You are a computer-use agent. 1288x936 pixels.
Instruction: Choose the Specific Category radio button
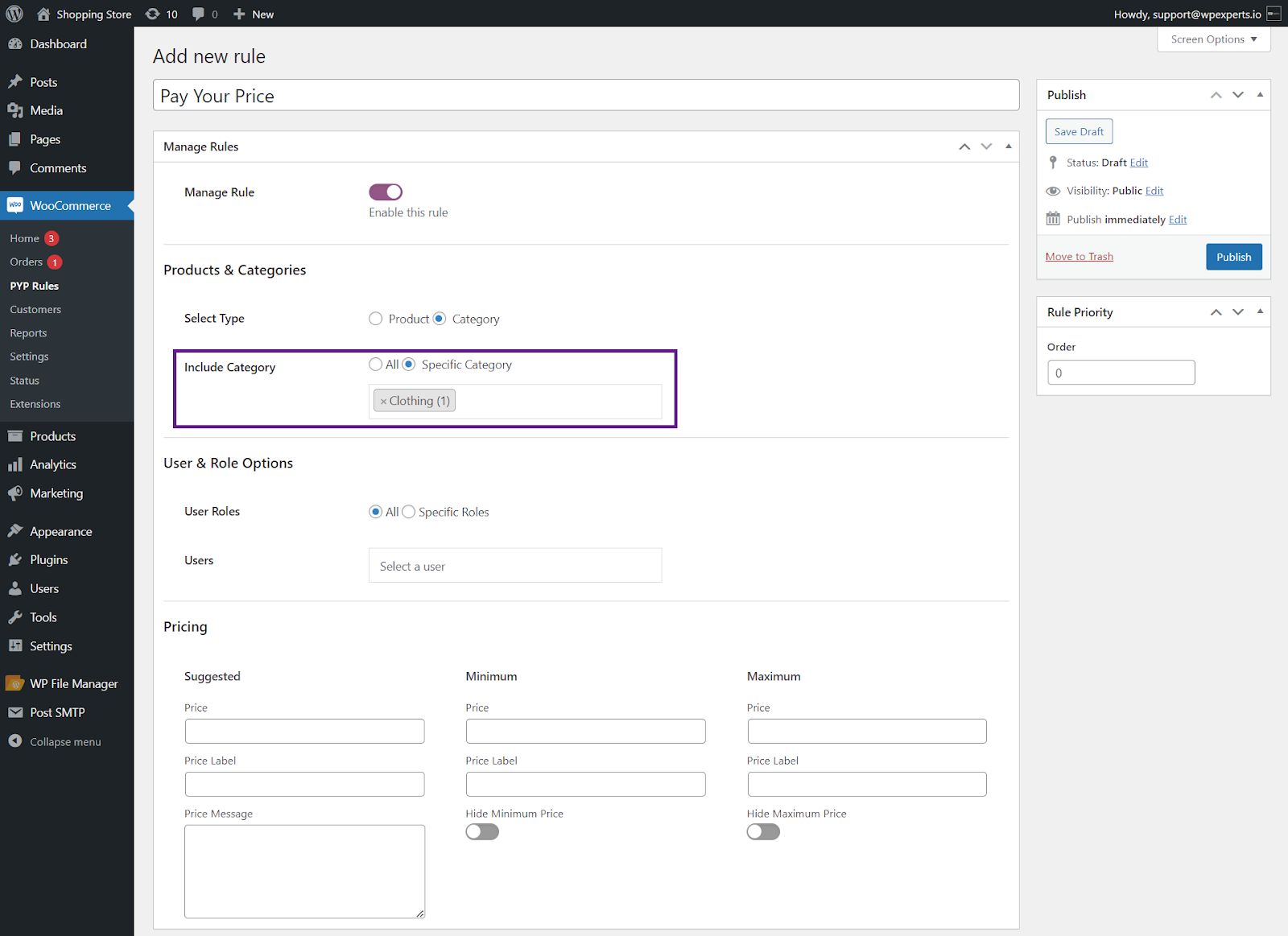[409, 365]
